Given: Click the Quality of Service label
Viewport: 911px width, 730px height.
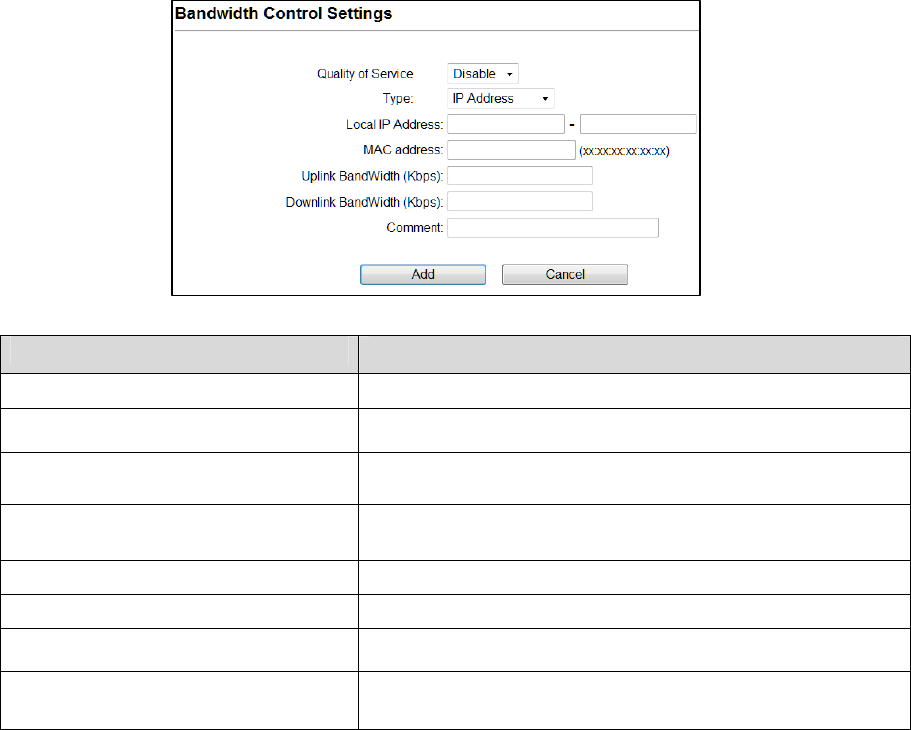Looking at the screenshot, I should point(365,74).
